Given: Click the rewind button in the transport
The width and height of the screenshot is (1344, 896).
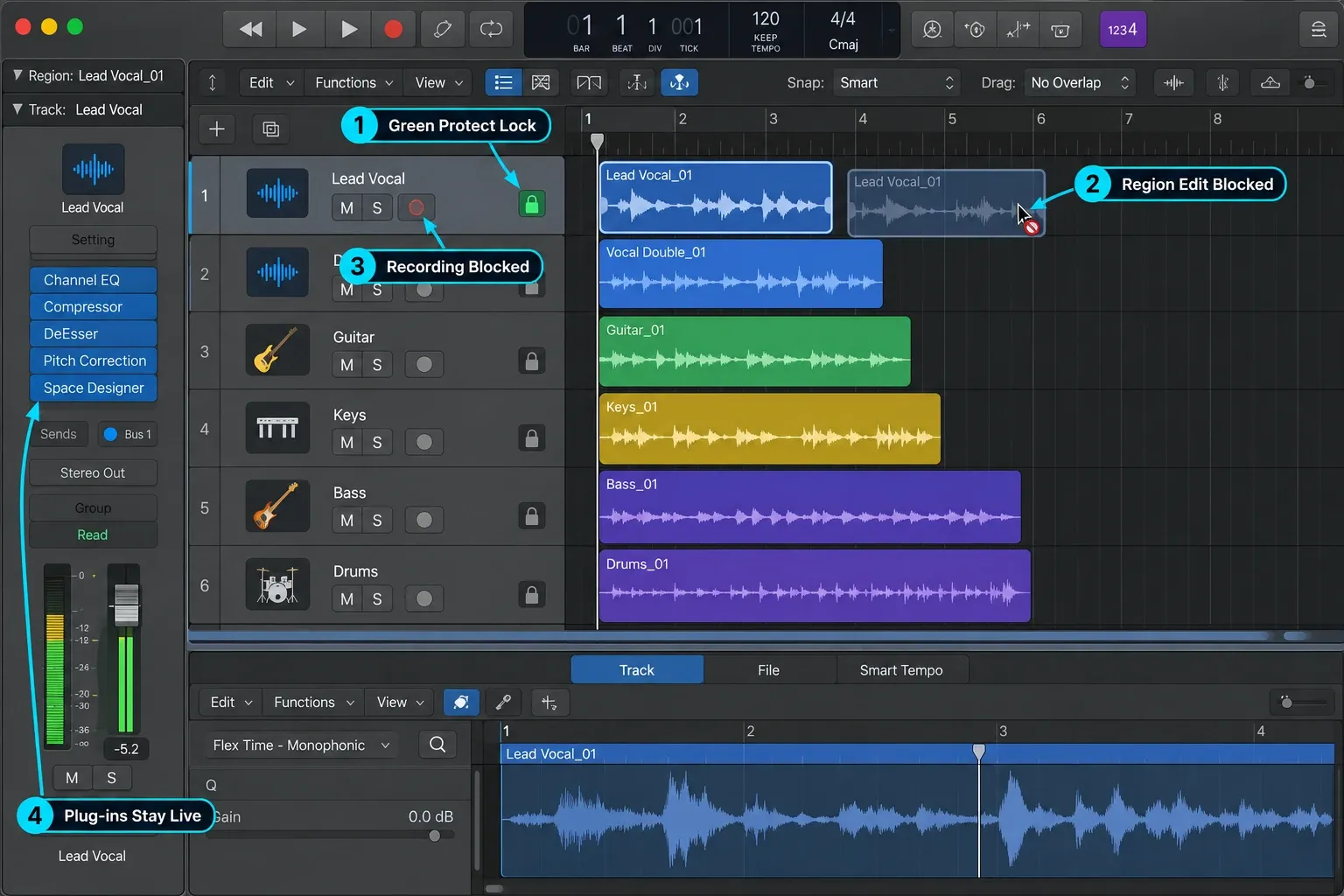Looking at the screenshot, I should point(250,29).
